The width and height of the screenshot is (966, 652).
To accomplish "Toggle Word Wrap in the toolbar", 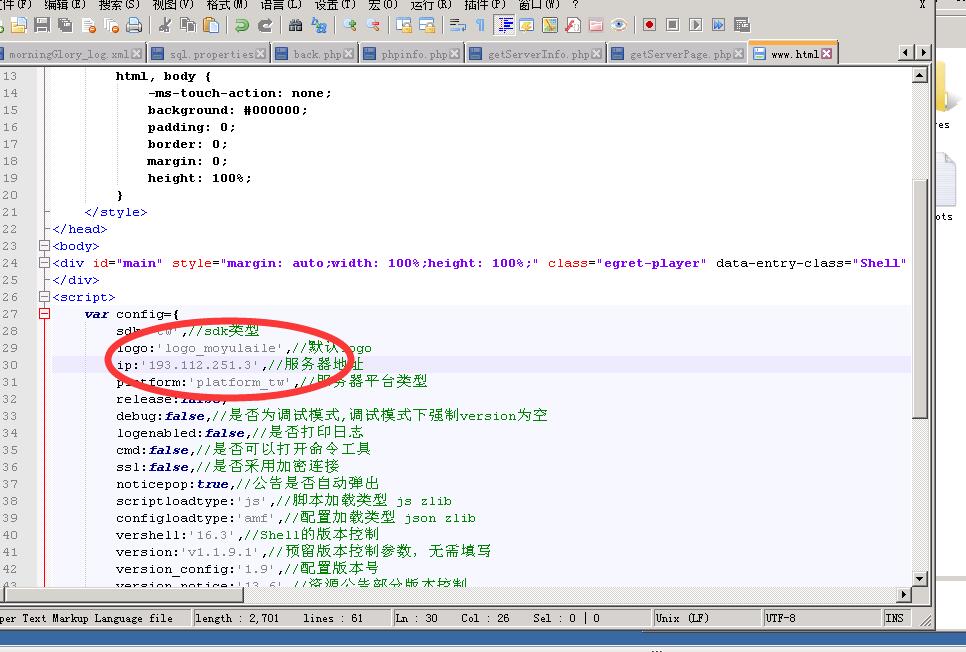I will coord(458,25).
